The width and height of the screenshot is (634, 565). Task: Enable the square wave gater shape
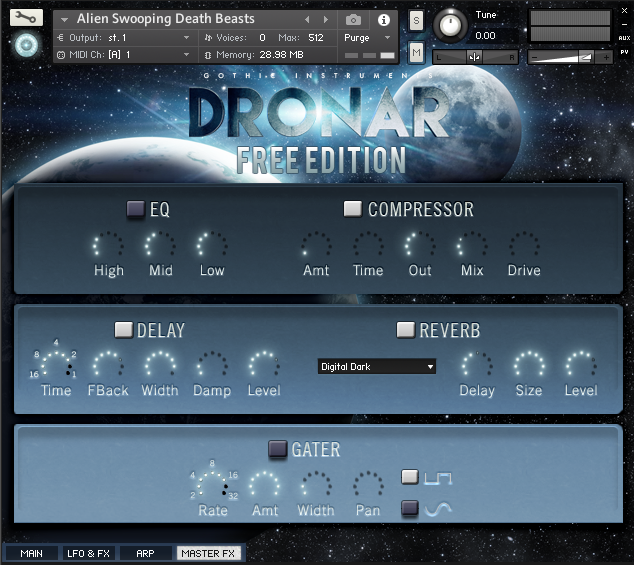(410, 477)
